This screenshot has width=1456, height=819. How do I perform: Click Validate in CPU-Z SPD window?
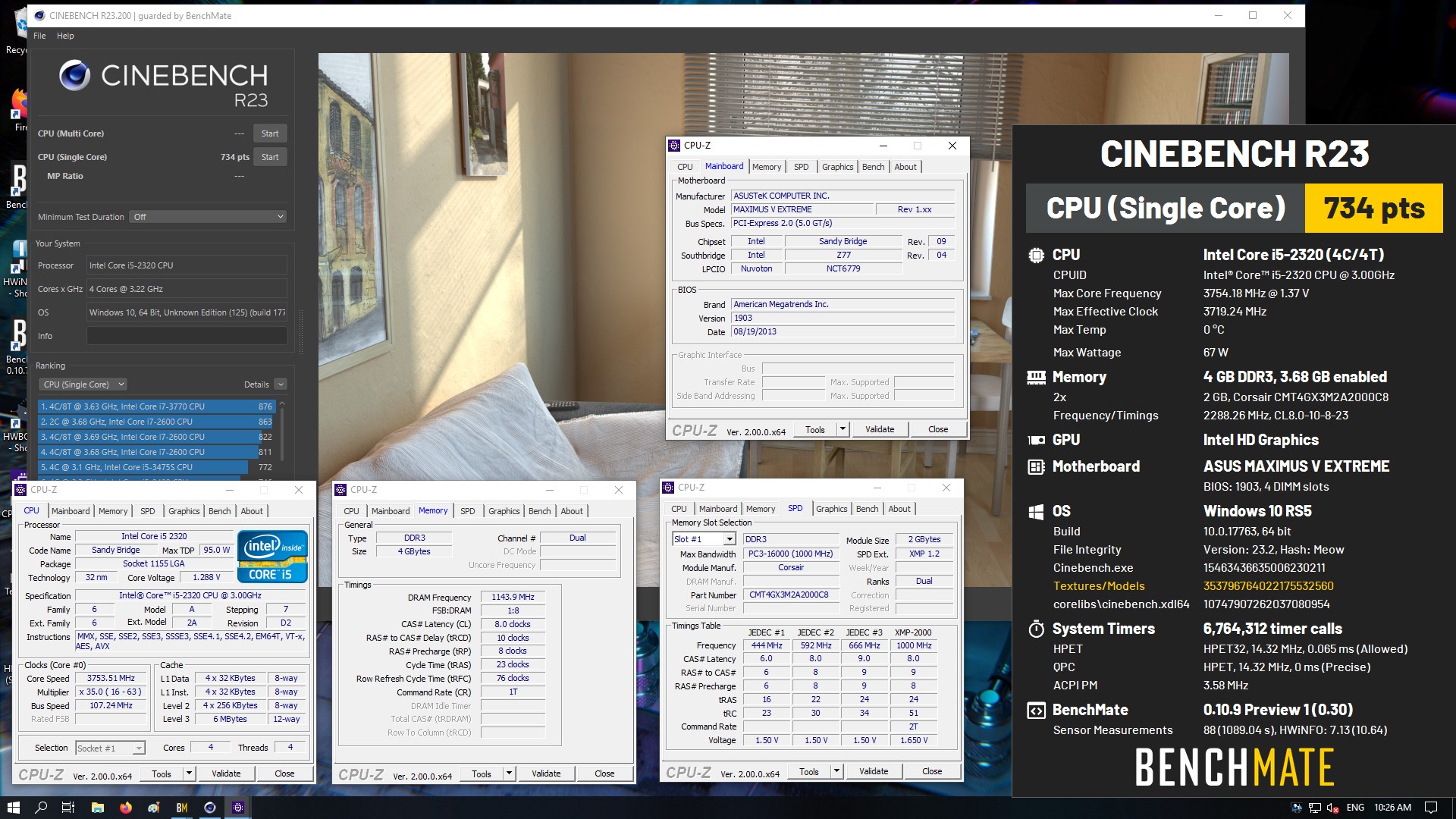coord(874,771)
